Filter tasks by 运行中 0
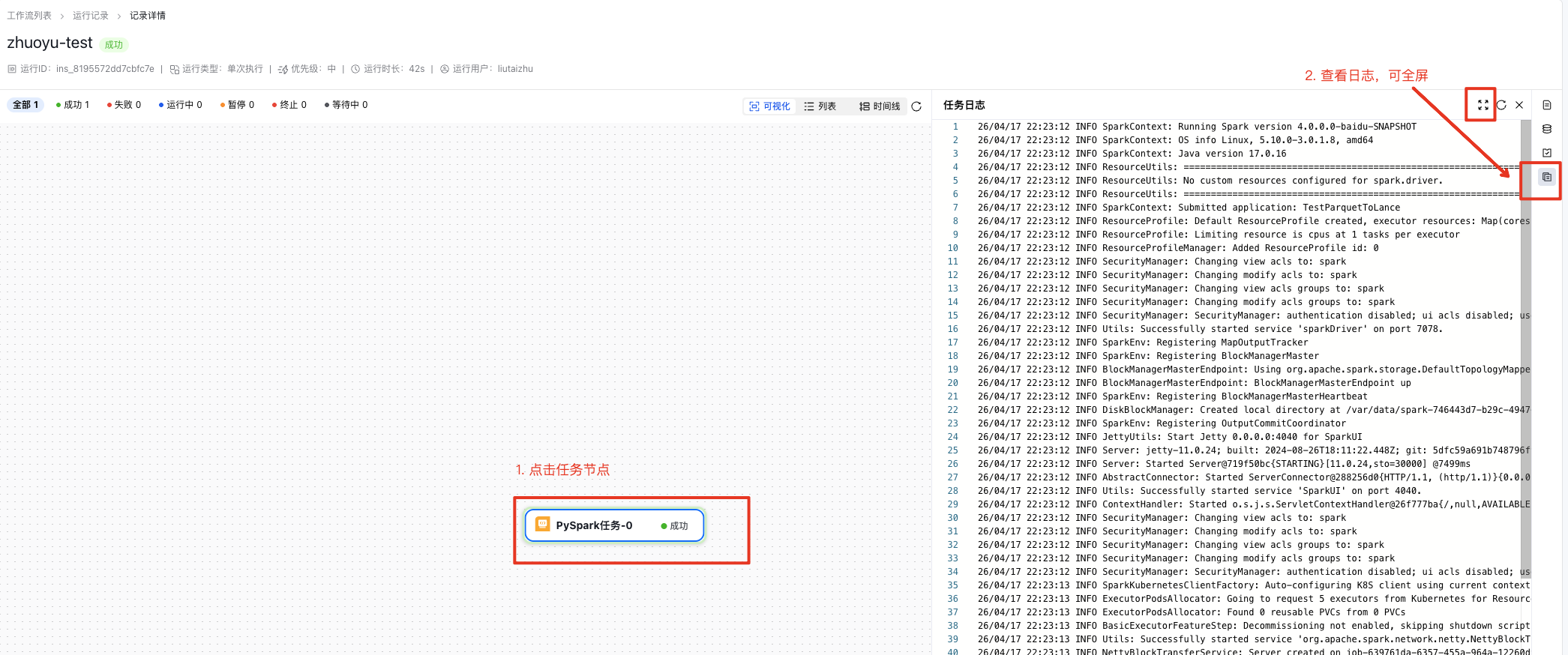 point(180,105)
